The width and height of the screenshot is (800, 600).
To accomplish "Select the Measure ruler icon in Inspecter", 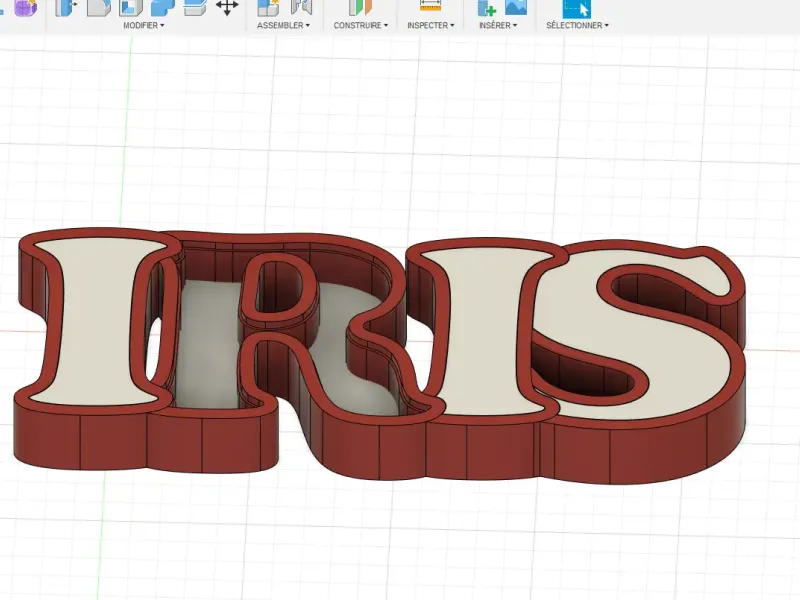I will click(x=430, y=6).
